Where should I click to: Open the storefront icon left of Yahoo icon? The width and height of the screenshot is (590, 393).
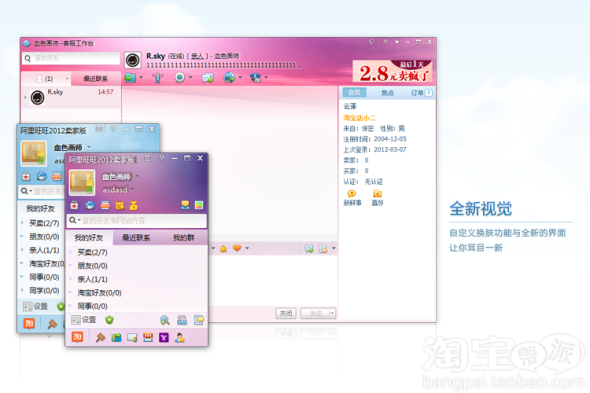click(148, 338)
